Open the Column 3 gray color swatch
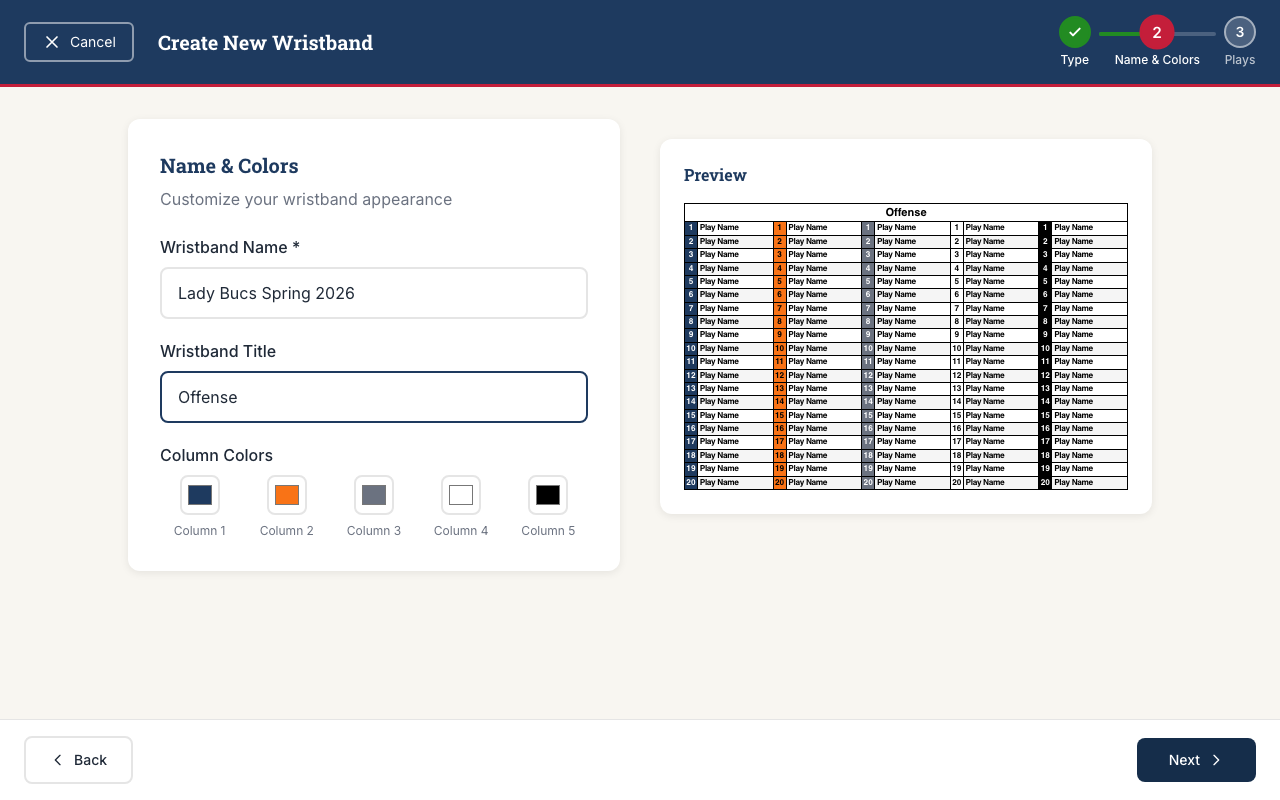The image size is (1280, 800). click(x=374, y=495)
